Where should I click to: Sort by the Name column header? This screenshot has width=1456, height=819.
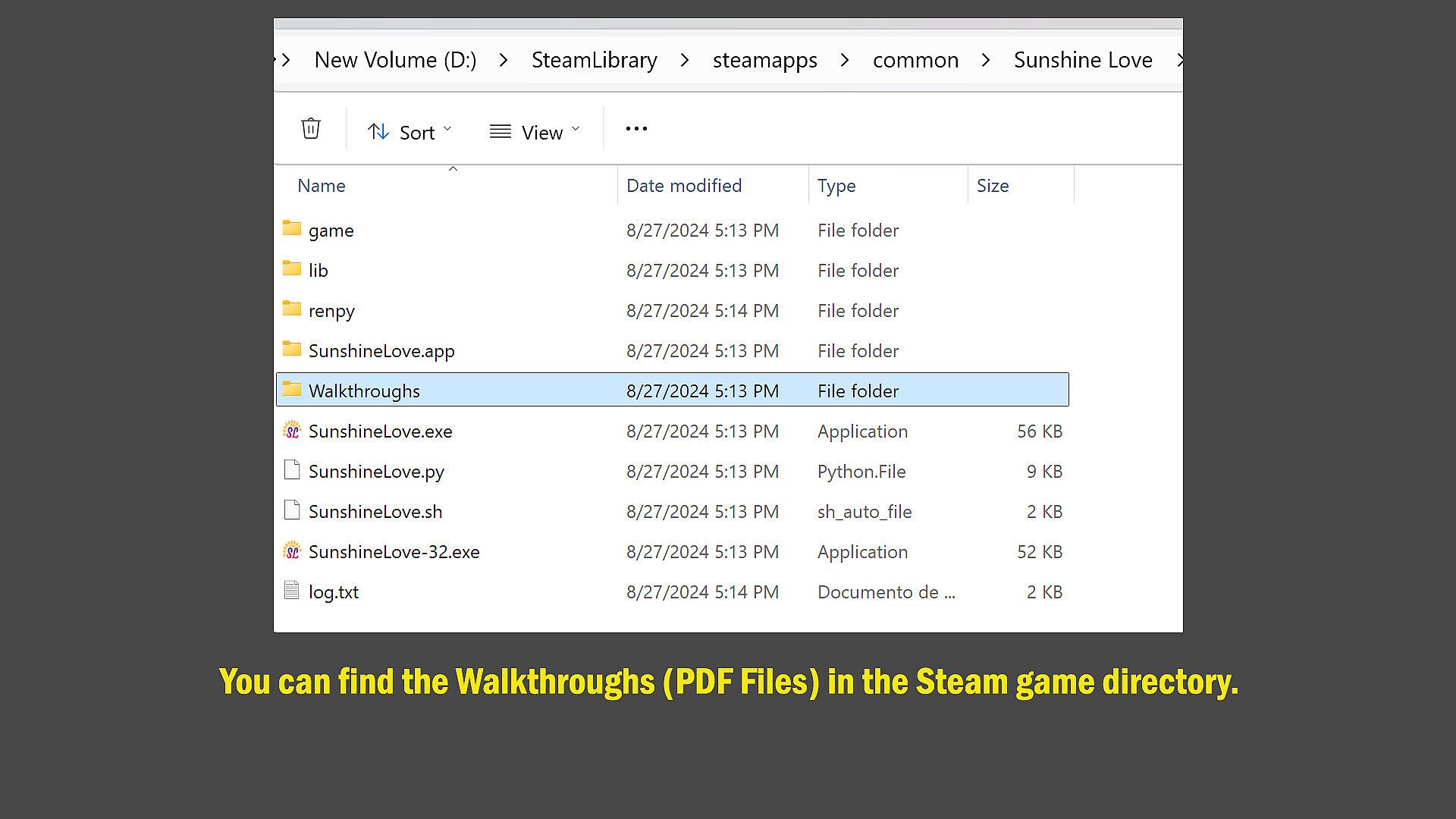pyautogui.click(x=322, y=186)
